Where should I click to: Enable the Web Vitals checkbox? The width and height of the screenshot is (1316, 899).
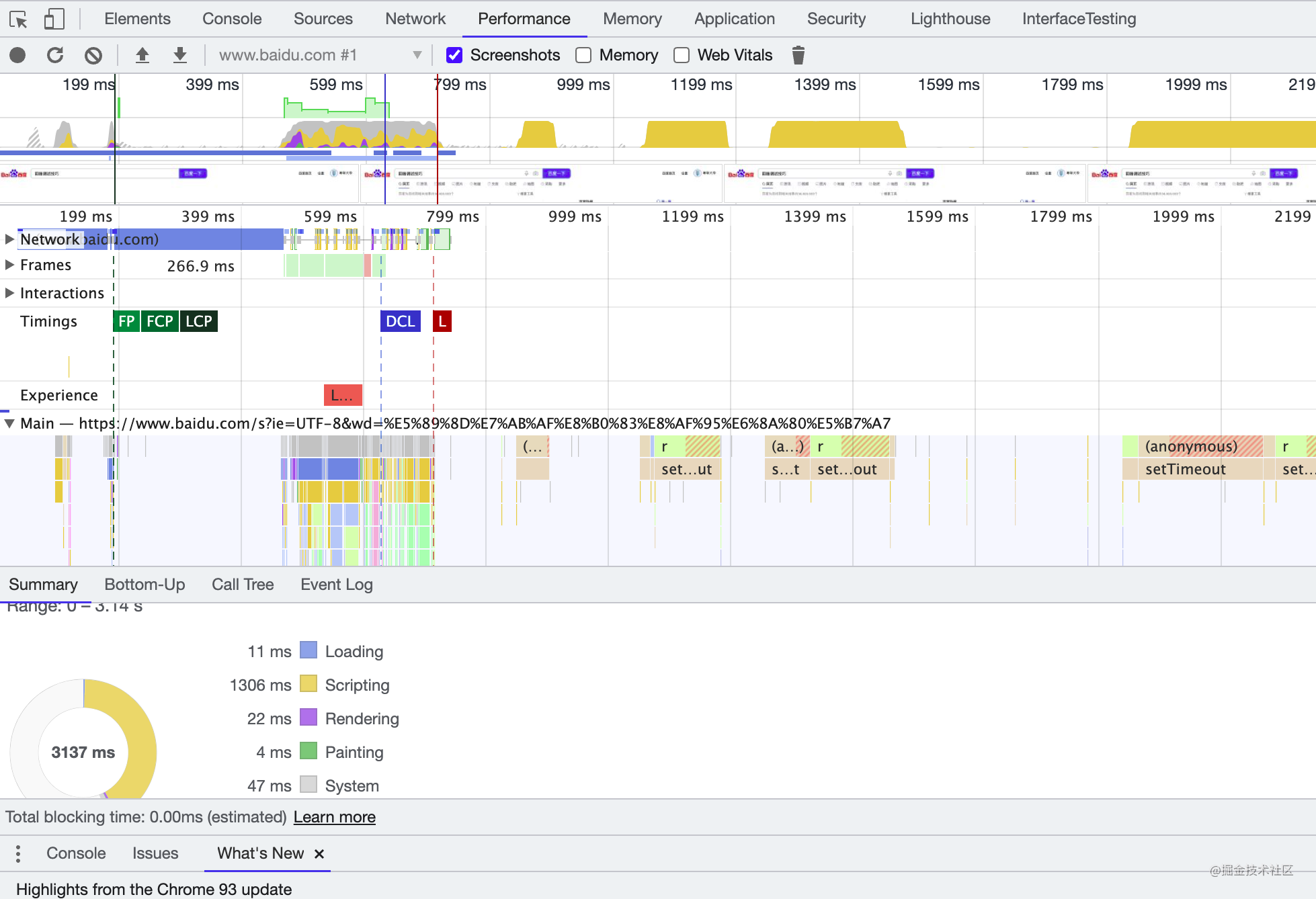[682, 55]
